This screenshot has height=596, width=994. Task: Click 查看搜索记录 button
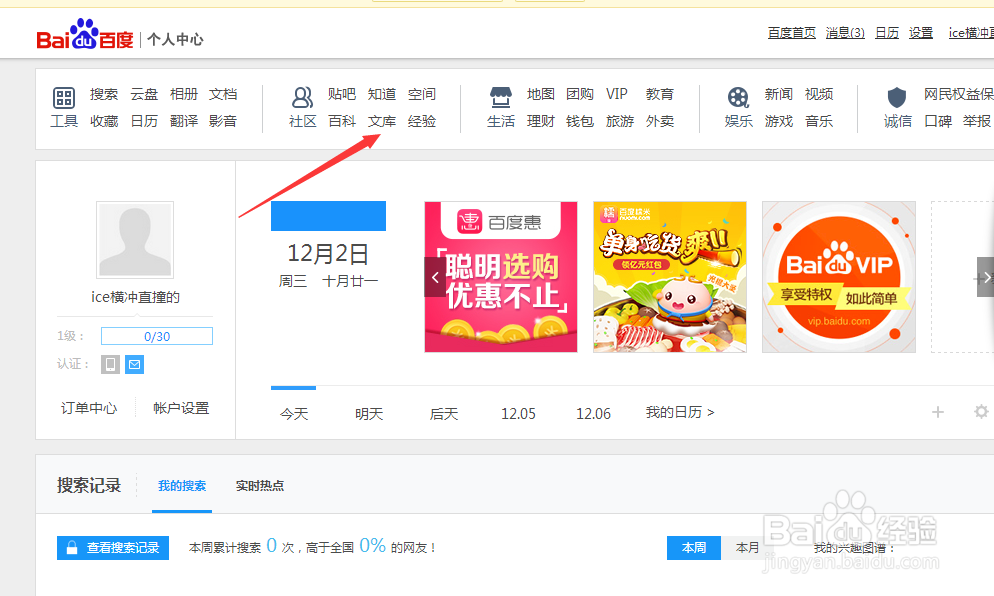(x=113, y=548)
